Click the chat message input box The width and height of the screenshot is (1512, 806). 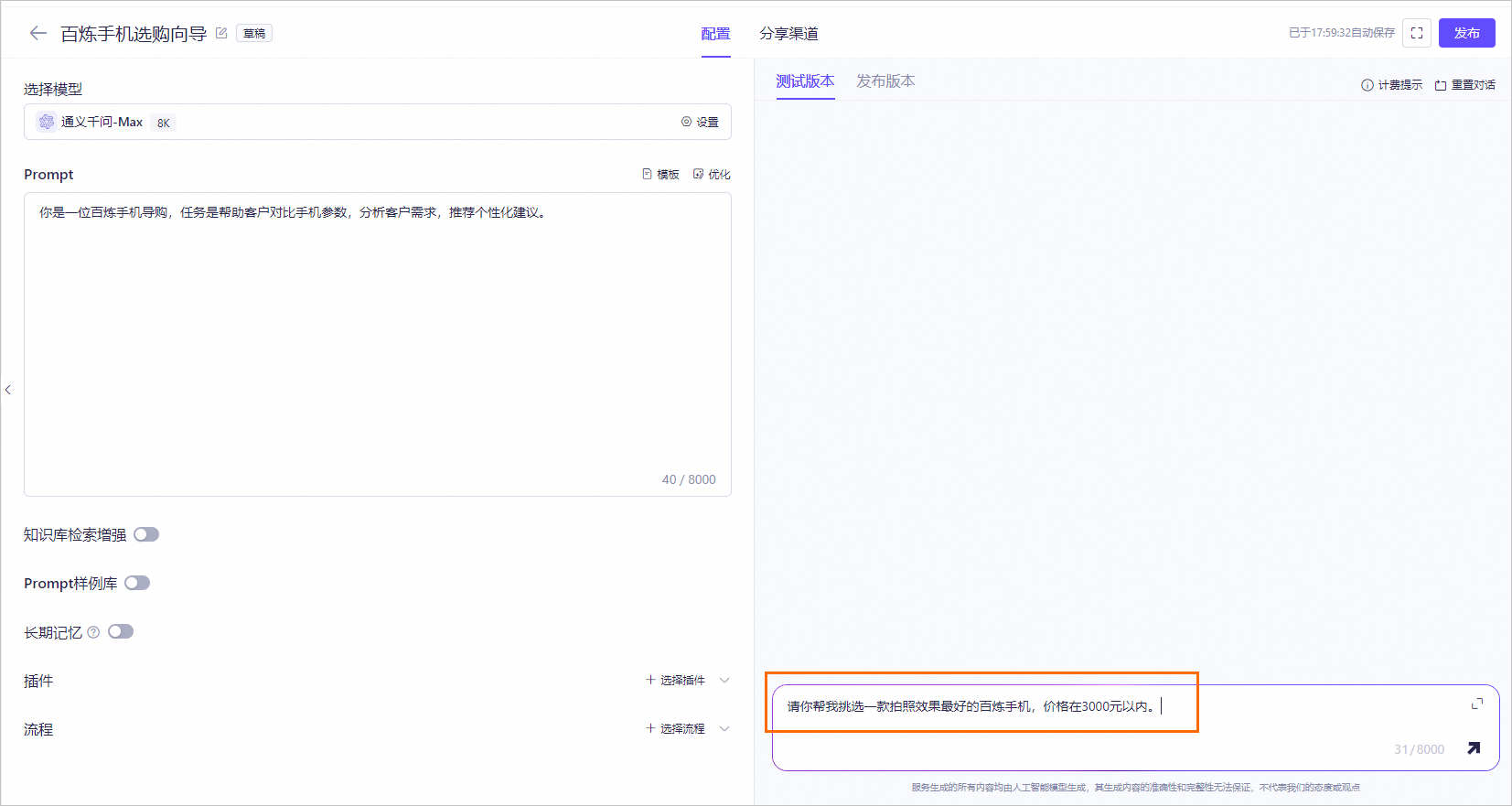click(x=1134, y=727)
